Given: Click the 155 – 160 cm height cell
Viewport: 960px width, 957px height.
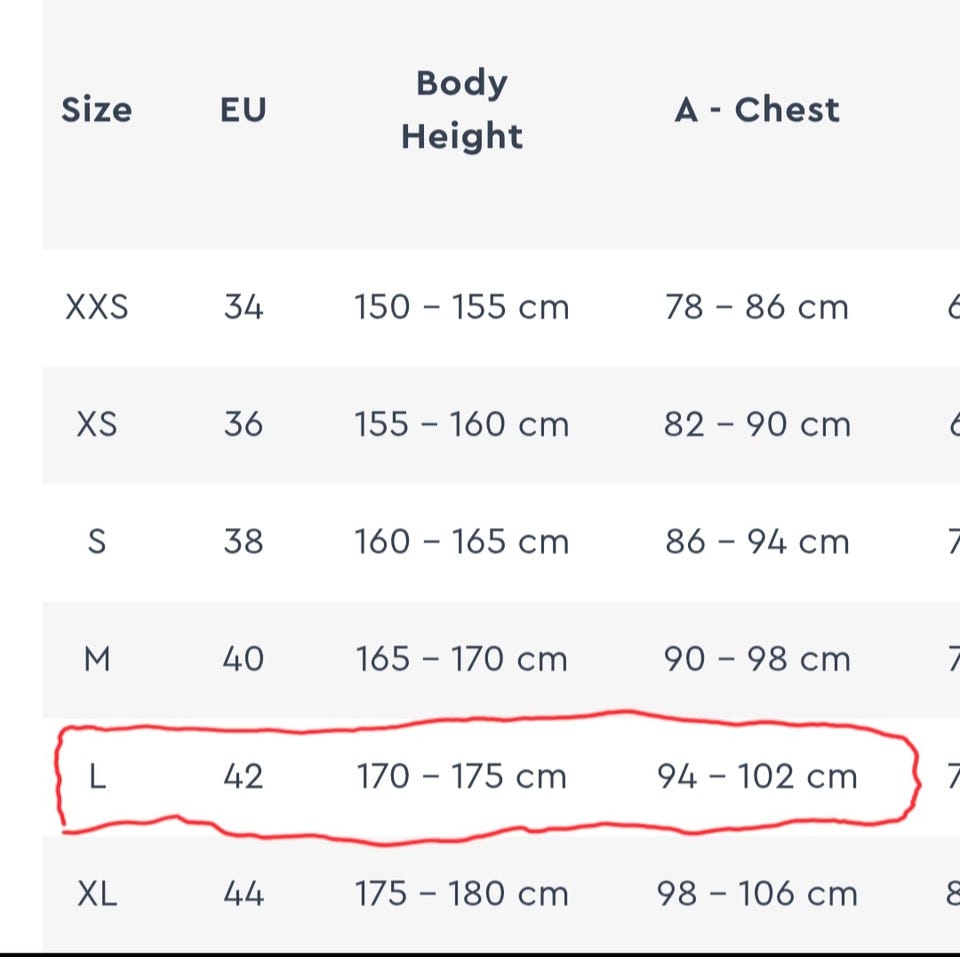Looking at the screenshot, I should click(x=462, y=424).
